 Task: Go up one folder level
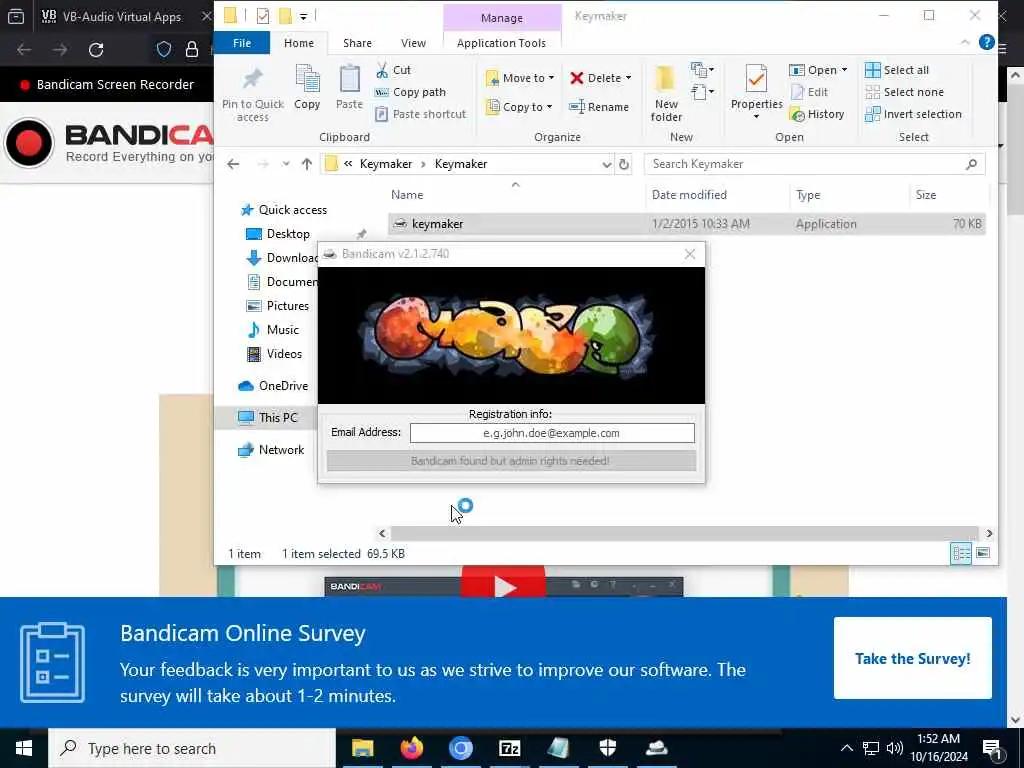coord(306,164)
